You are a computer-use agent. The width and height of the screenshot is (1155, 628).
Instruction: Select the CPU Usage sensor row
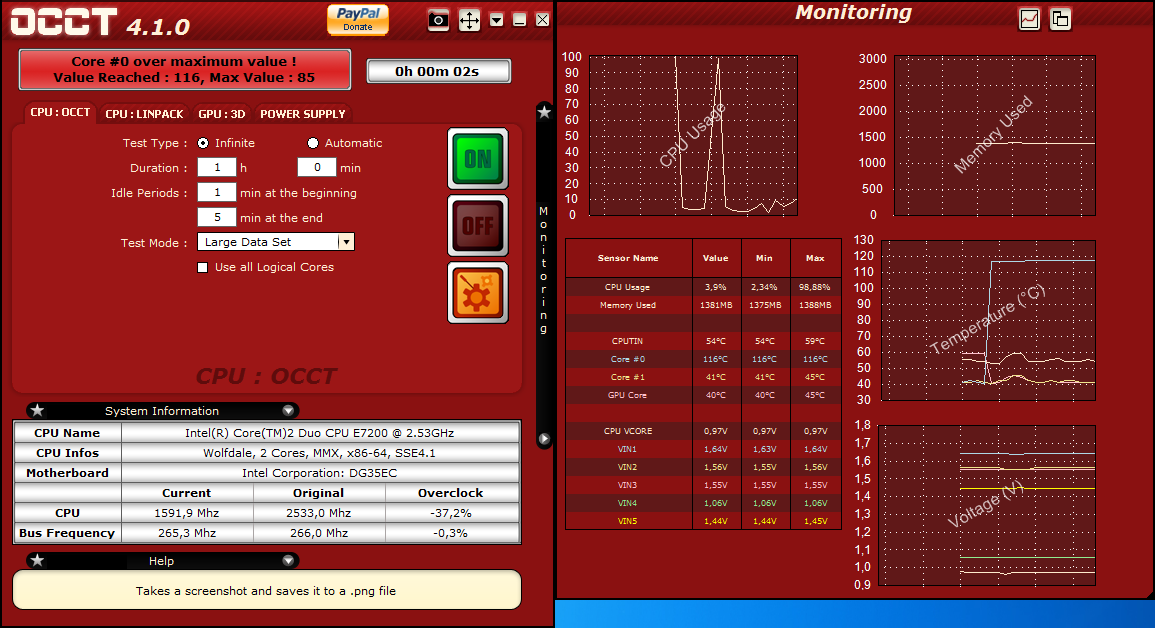click(703, 287)
